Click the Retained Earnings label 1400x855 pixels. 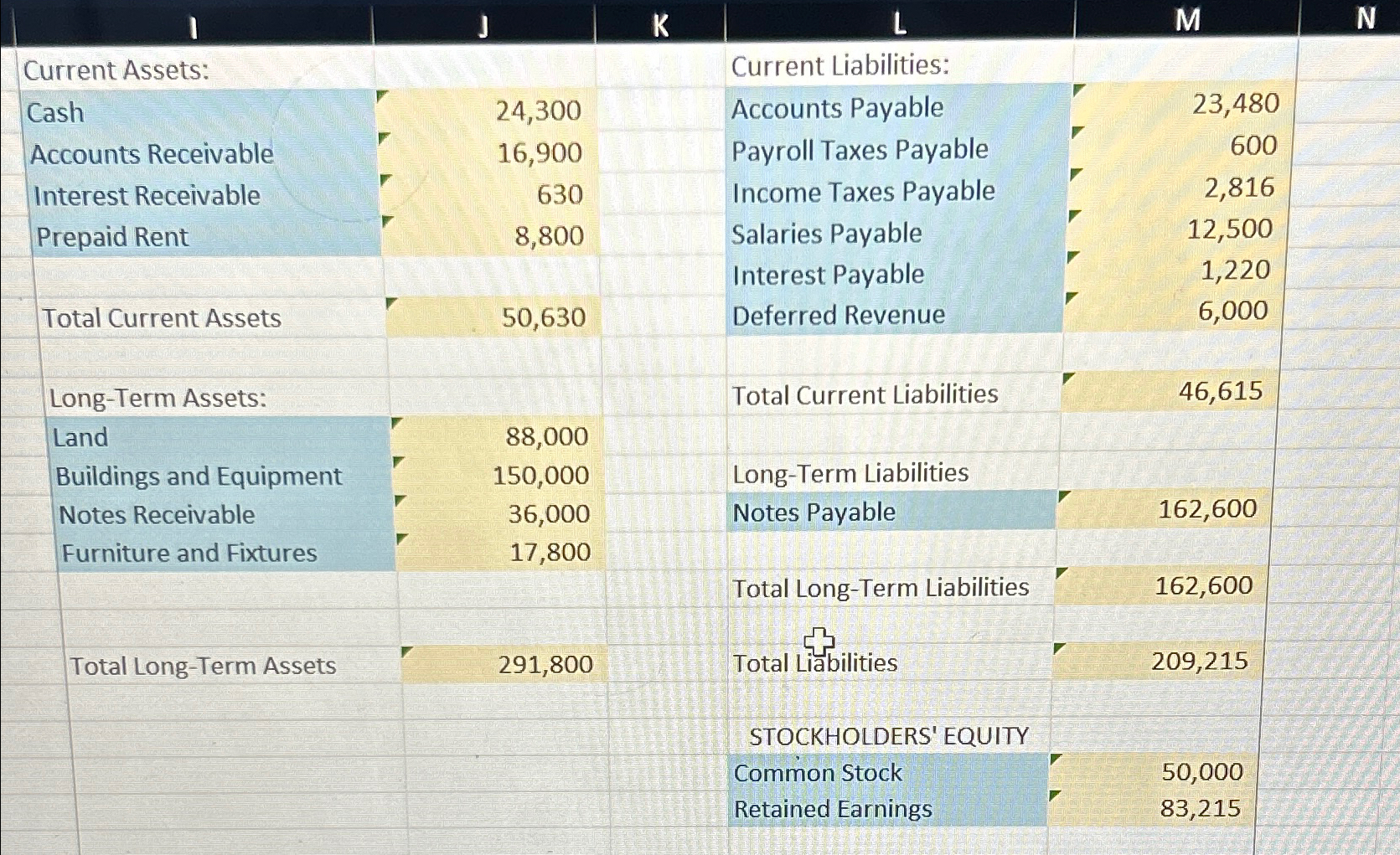pos(887,809)
